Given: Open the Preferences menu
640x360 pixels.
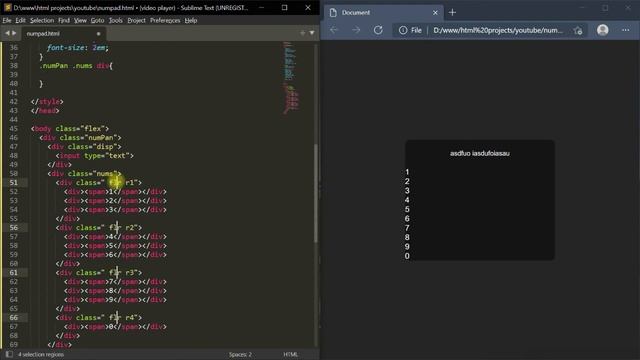Looking at the screenshot, I should pyautogui.click(x=165, y=20).
